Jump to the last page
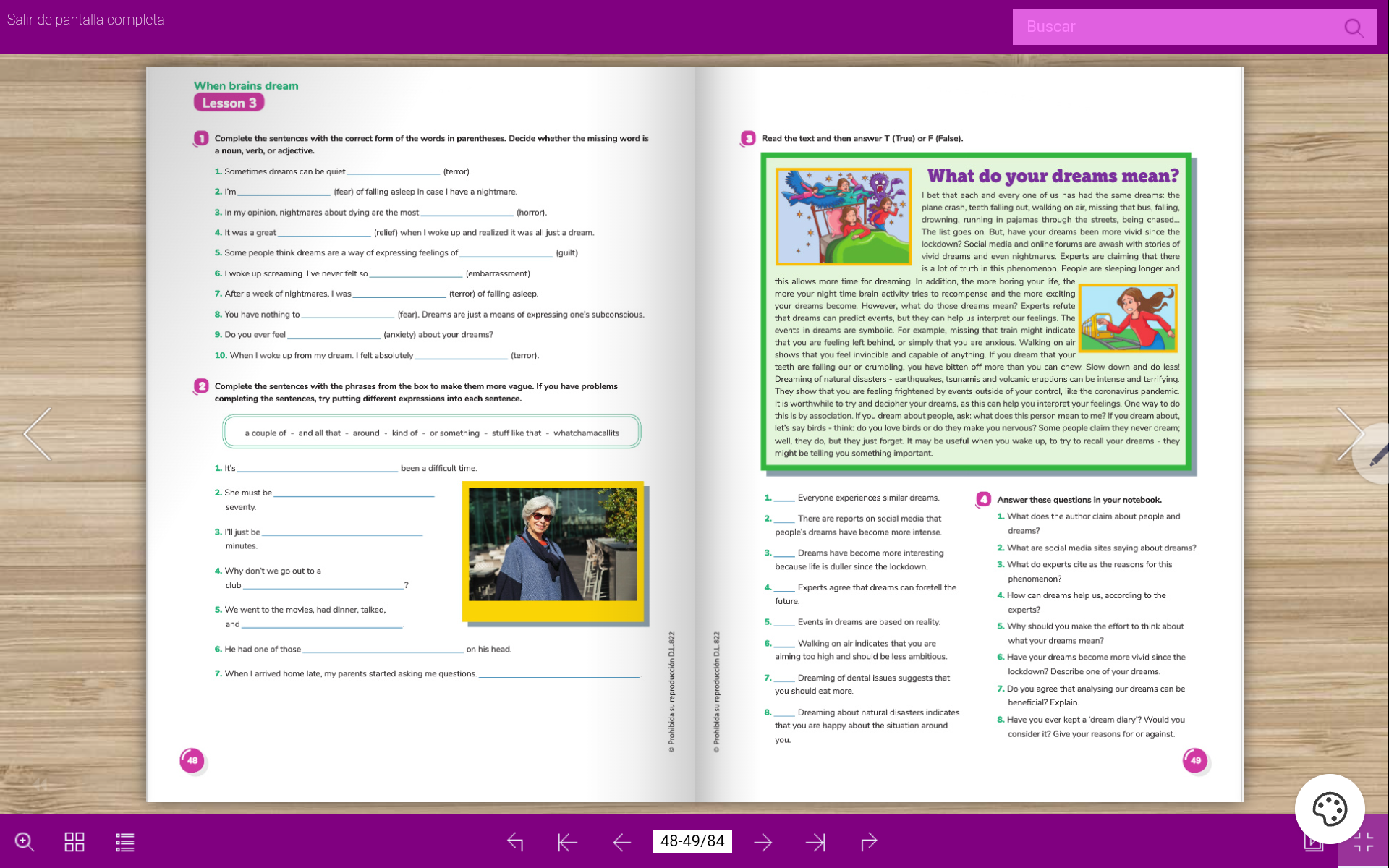 (x=815, y=841)
